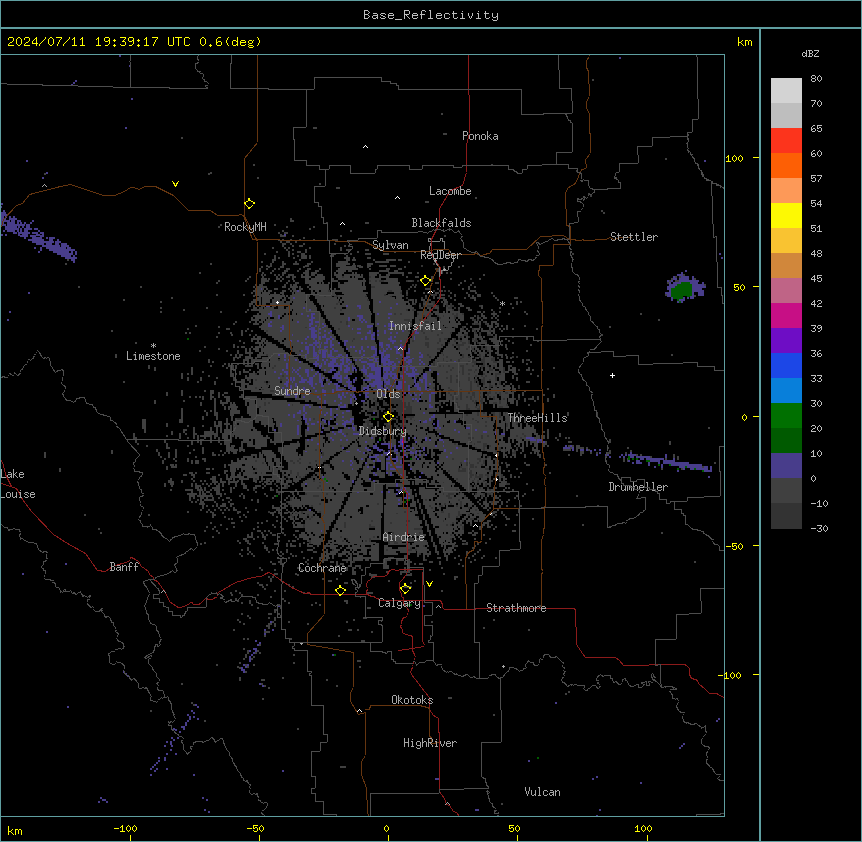The height and width of the screenshot is (842, 862).
Task: Click the Ponoka city label
Action: (480, 136)
